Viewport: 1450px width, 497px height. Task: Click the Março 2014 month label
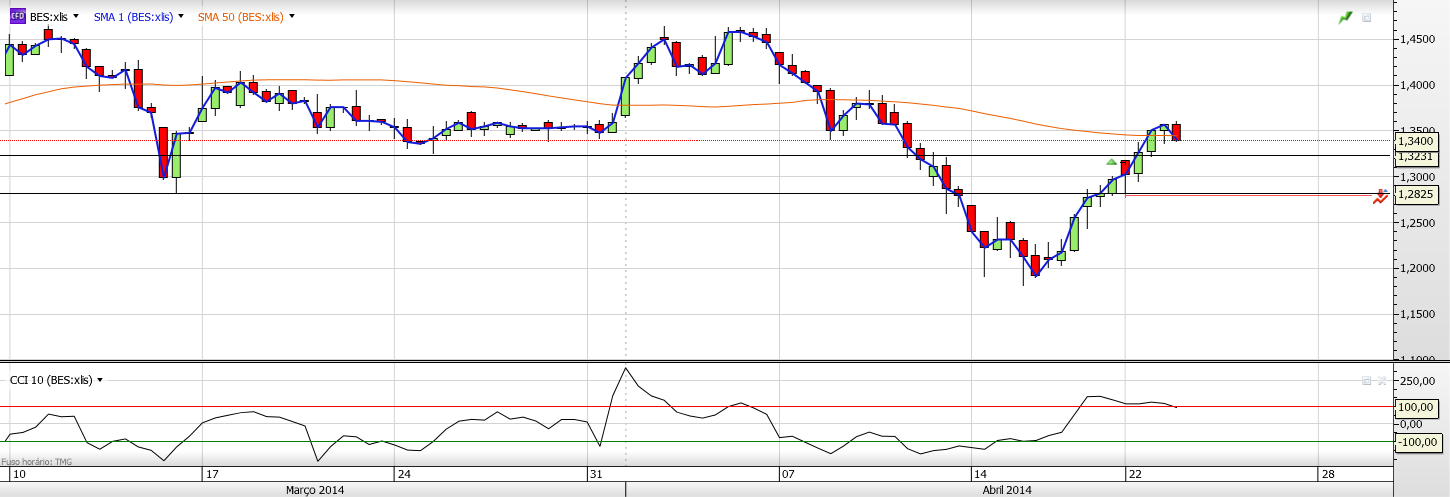315,490
